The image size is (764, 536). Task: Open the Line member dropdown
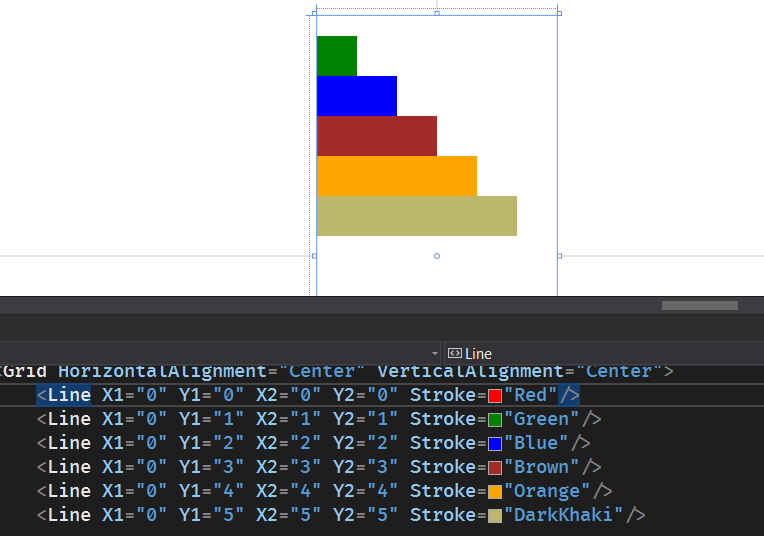coord(604,353)
